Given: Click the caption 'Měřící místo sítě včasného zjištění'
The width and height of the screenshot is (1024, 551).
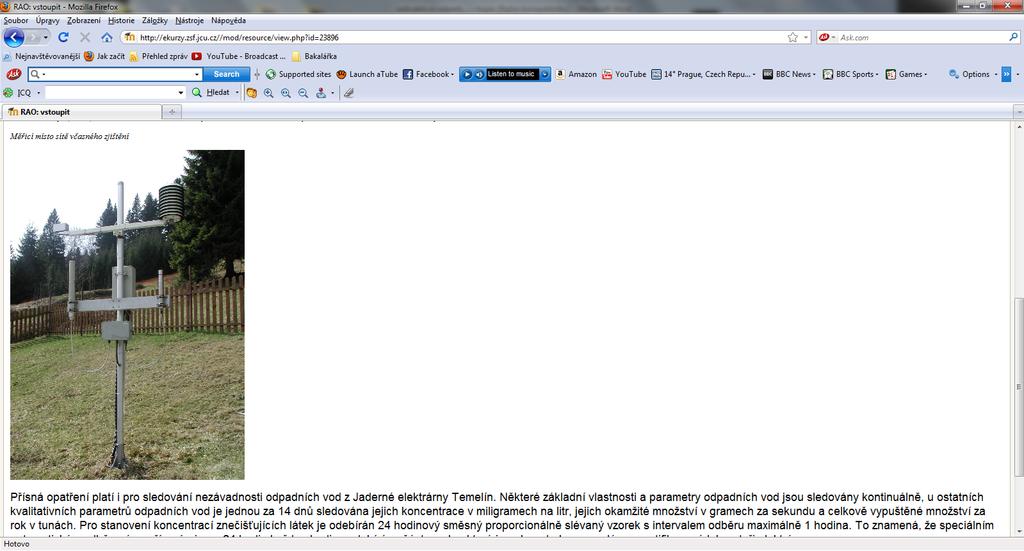Looking at the screenshot, I should point(70,136).
